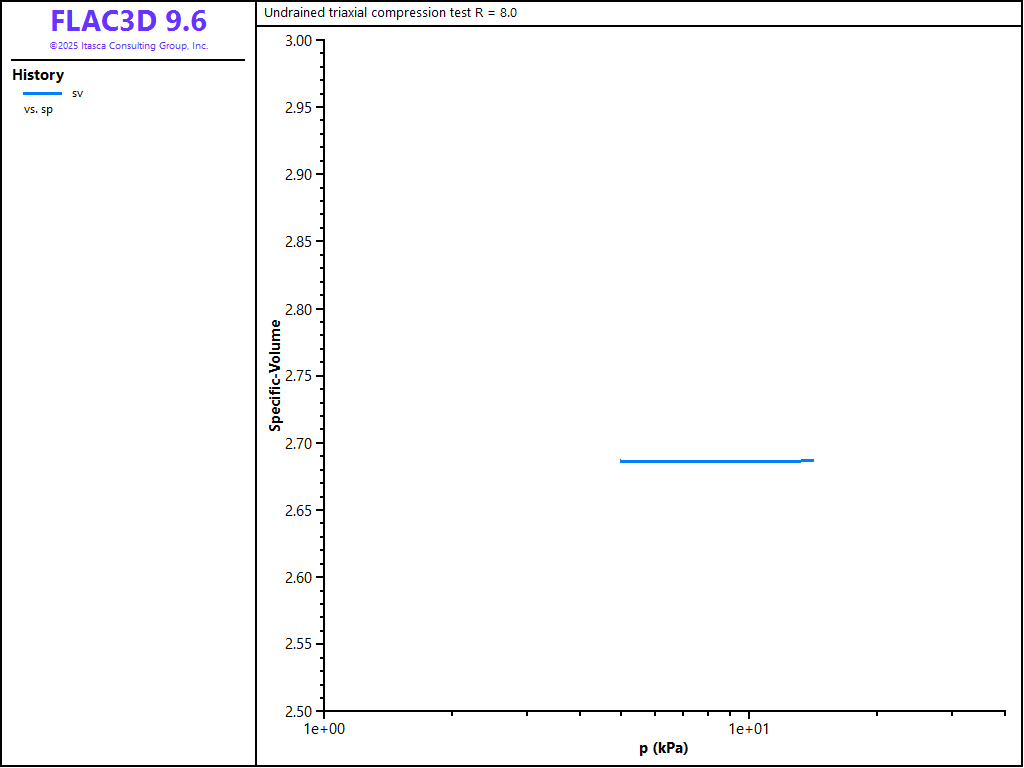Click the blue history curve in plot

pos(710,461)
